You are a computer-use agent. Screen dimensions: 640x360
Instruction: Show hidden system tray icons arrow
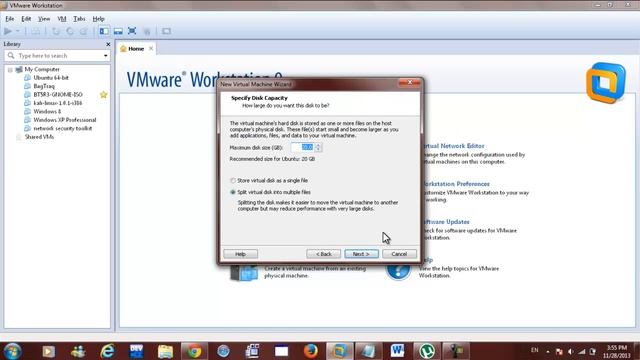tap(548, 351)
